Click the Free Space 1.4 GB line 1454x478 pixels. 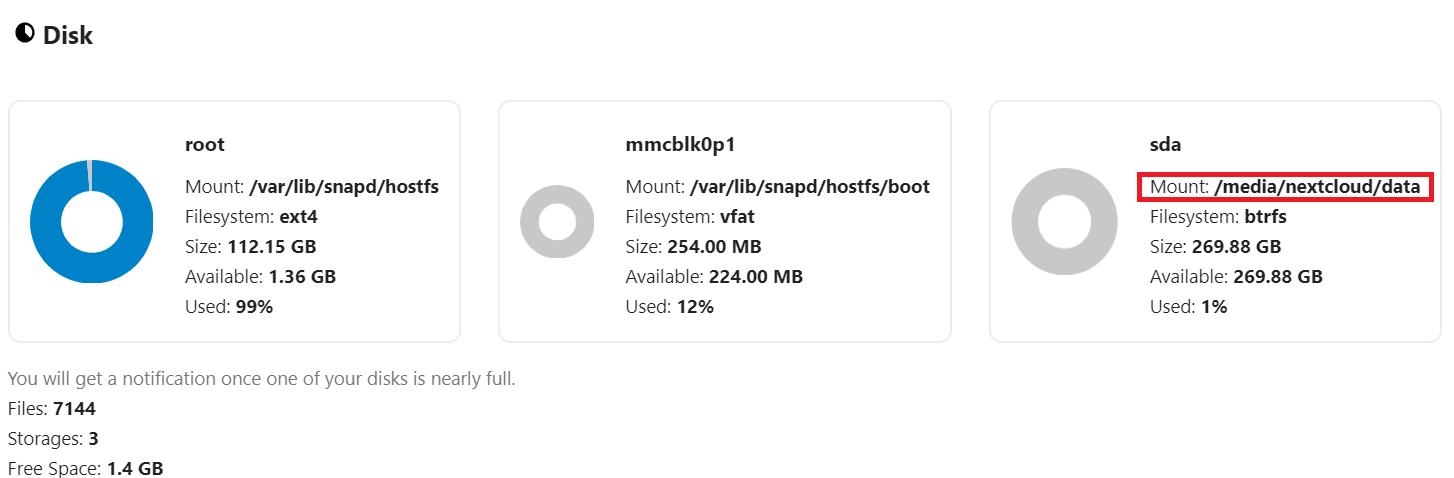click(x=85, y=468)
